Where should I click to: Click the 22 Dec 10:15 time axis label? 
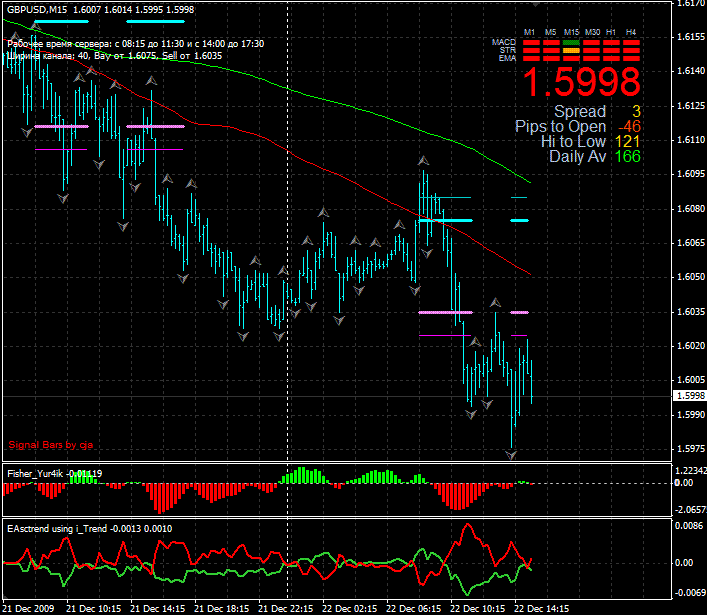click(474, 608)
